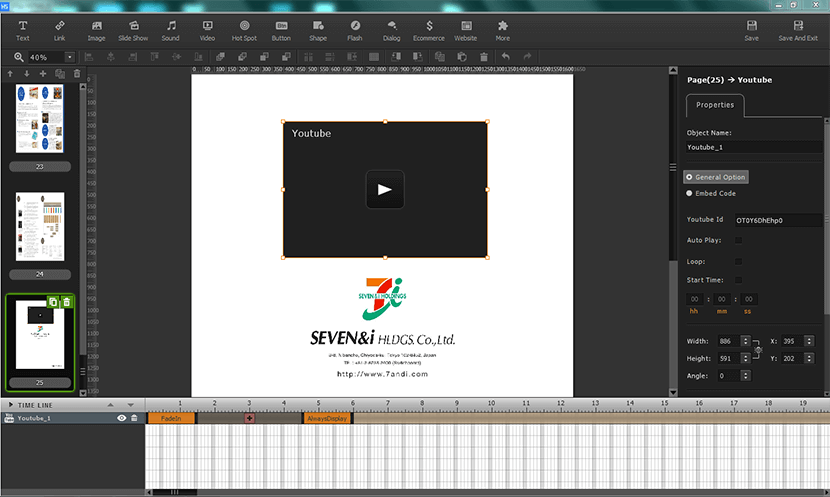Click the toolbar trash delete icon
This screenshot has height=497, width=830.
(483, 57)
